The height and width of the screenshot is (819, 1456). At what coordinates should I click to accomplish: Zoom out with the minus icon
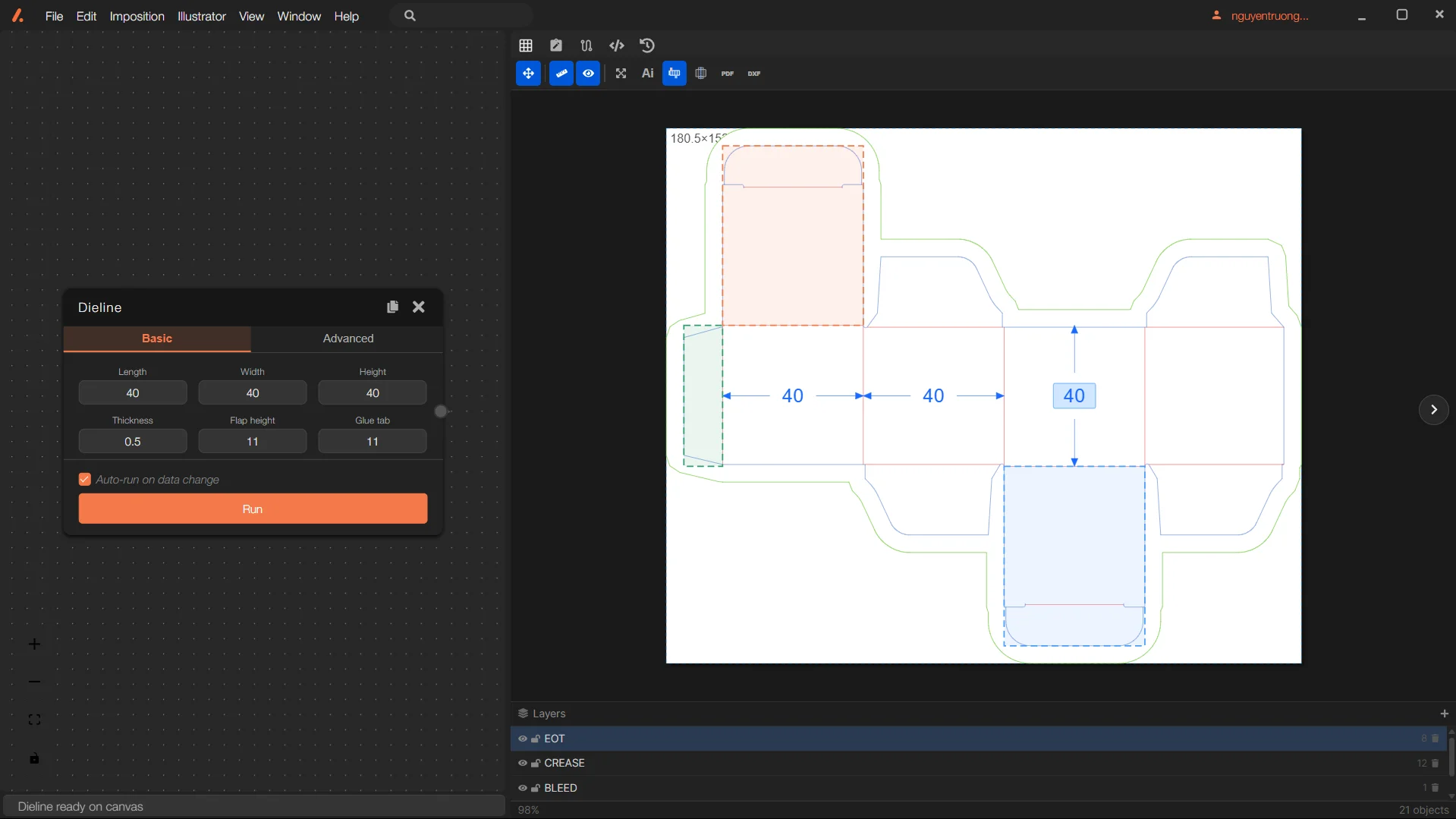[x=34, y=682]
